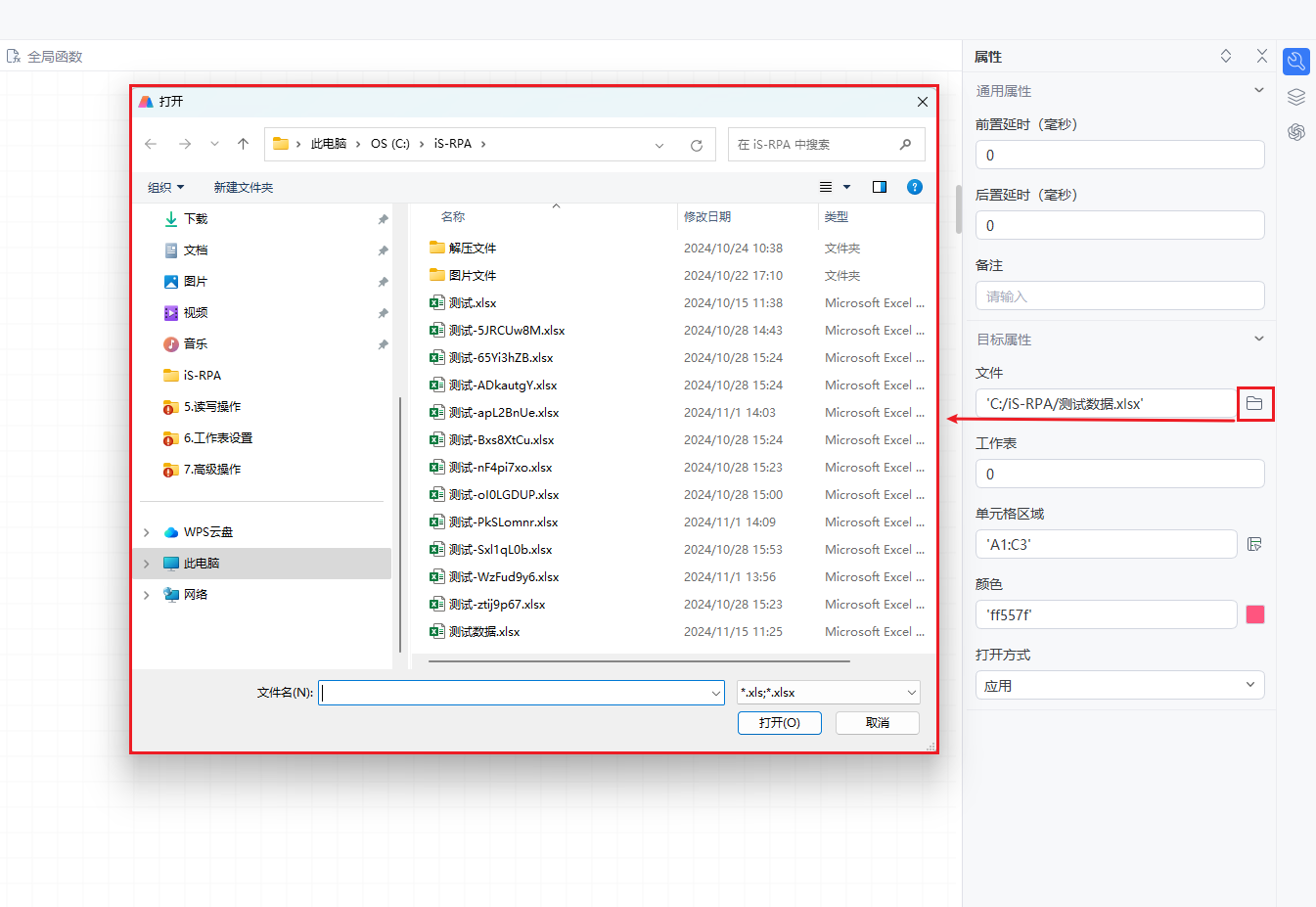Open the layers icon in right sidebar
The image size is (1316, 907).
click(1296, 97)
